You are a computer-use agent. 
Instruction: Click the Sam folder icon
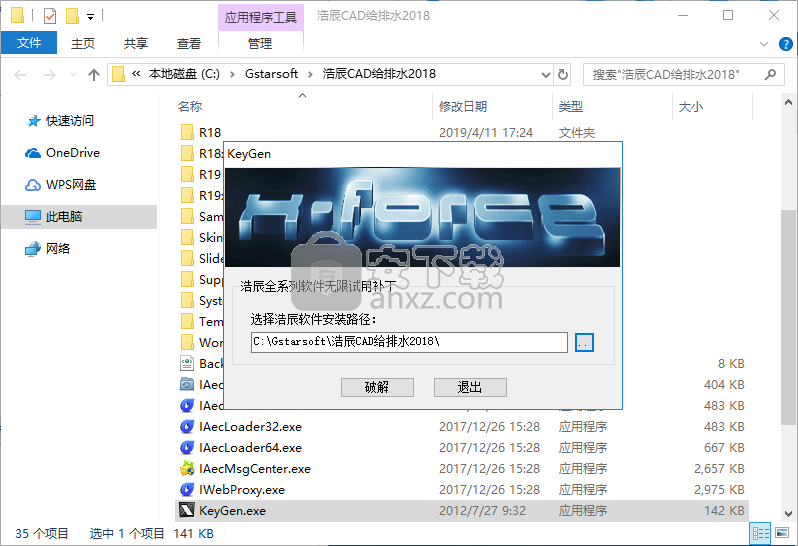pyautogui.click(x=187, y=216)
